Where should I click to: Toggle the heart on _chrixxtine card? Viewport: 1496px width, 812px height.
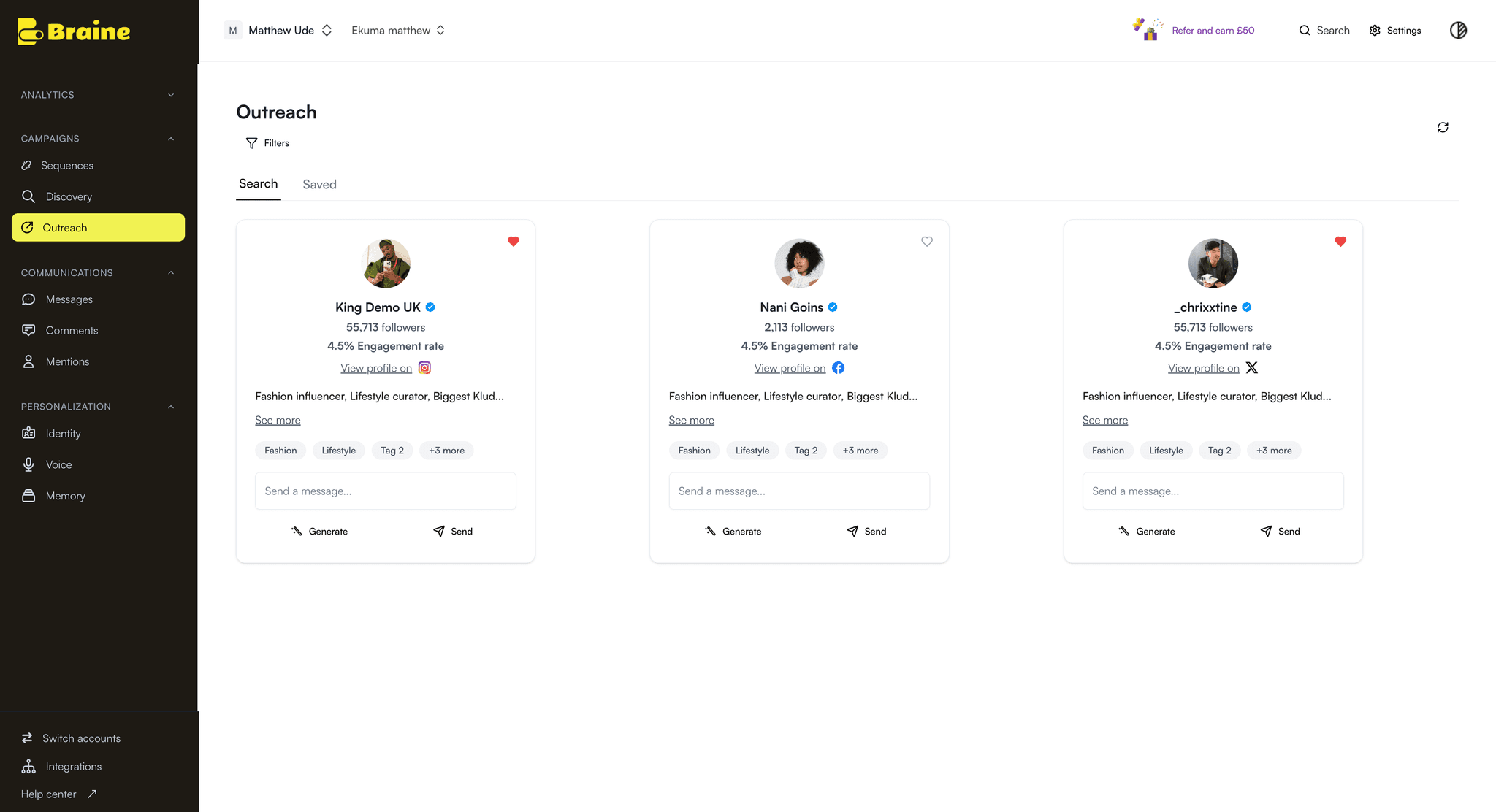click(x=1340, y=242)
